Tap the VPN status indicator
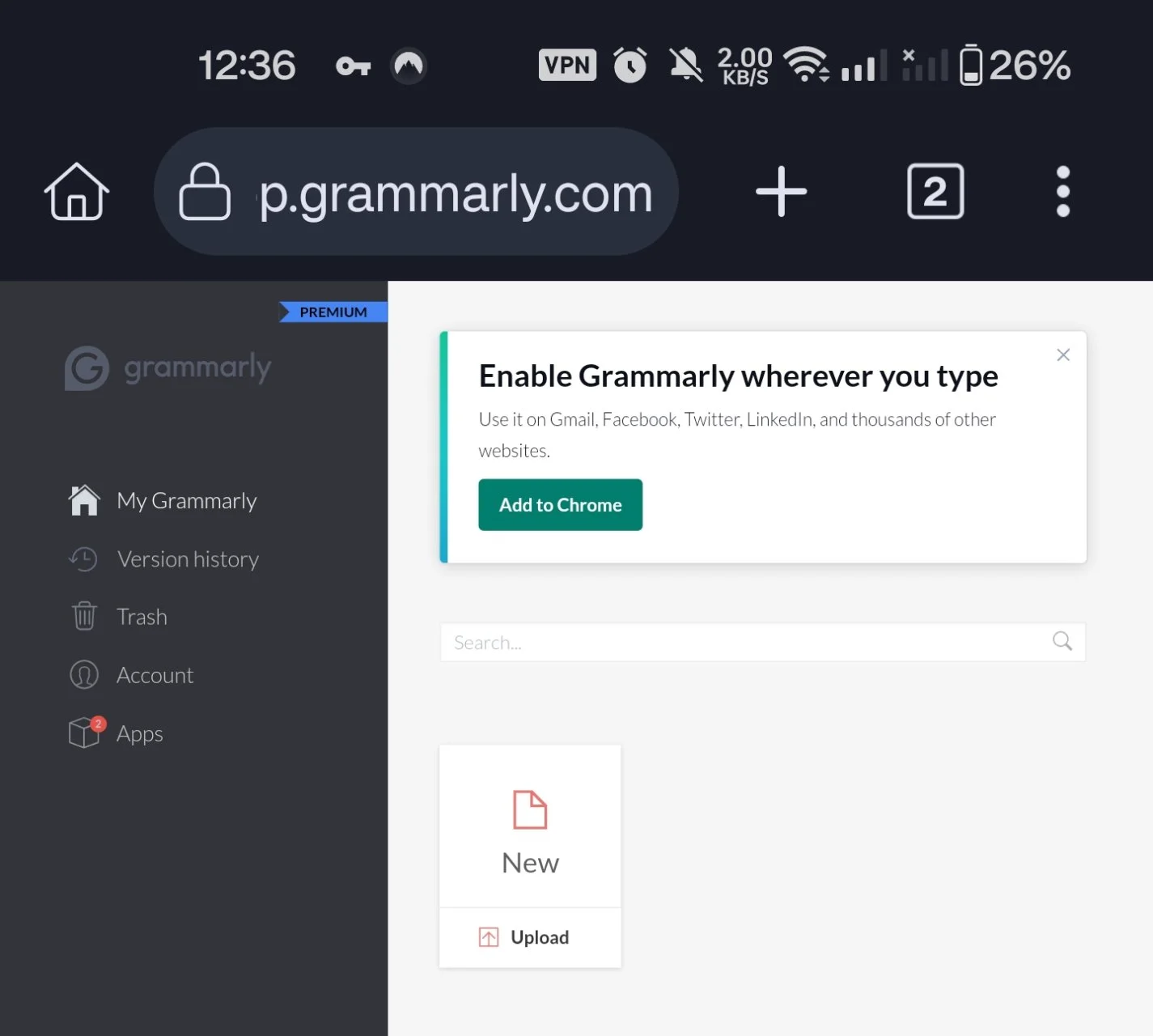Image resolution: width=1153 pixels, height=1036 pixels. coord(567,65)
